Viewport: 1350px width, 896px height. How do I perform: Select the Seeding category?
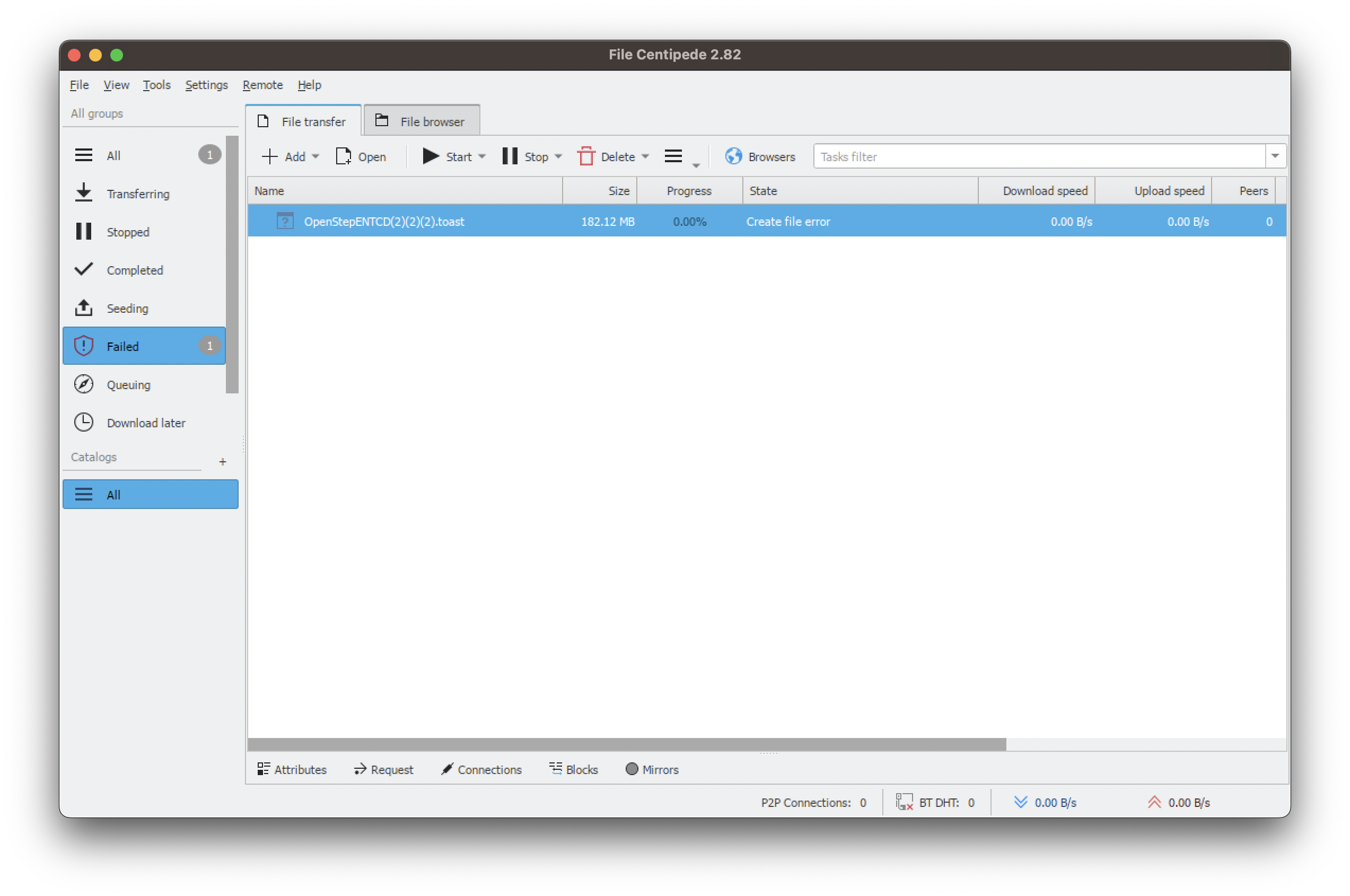(x=127, y=308)
